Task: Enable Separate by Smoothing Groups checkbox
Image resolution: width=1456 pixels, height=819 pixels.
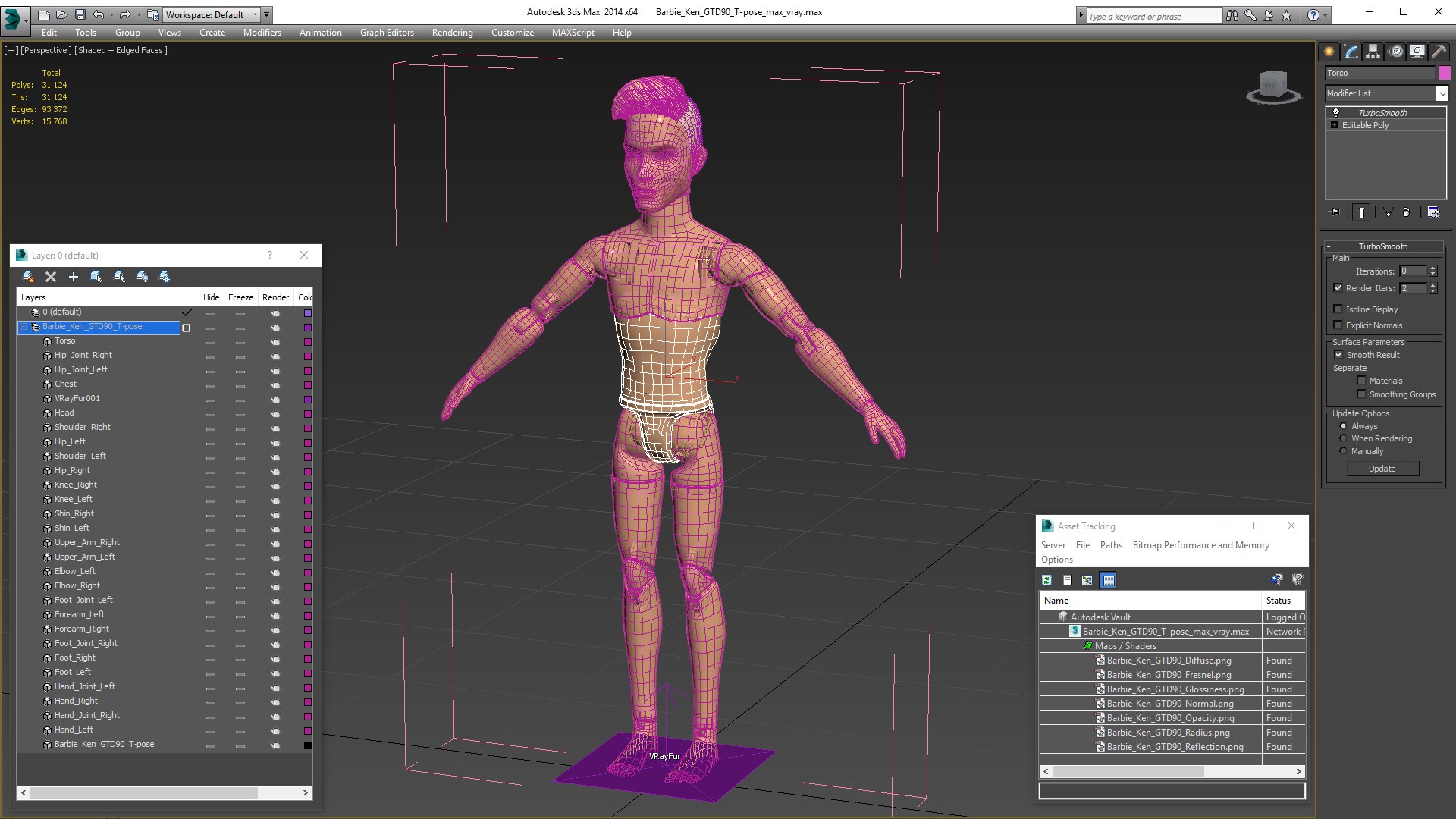Action: coord(1361,394)
